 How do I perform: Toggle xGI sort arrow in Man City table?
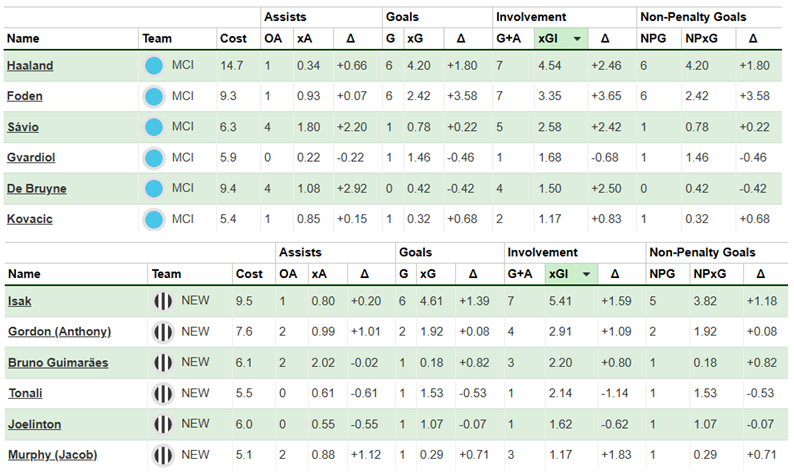point(577,39)
